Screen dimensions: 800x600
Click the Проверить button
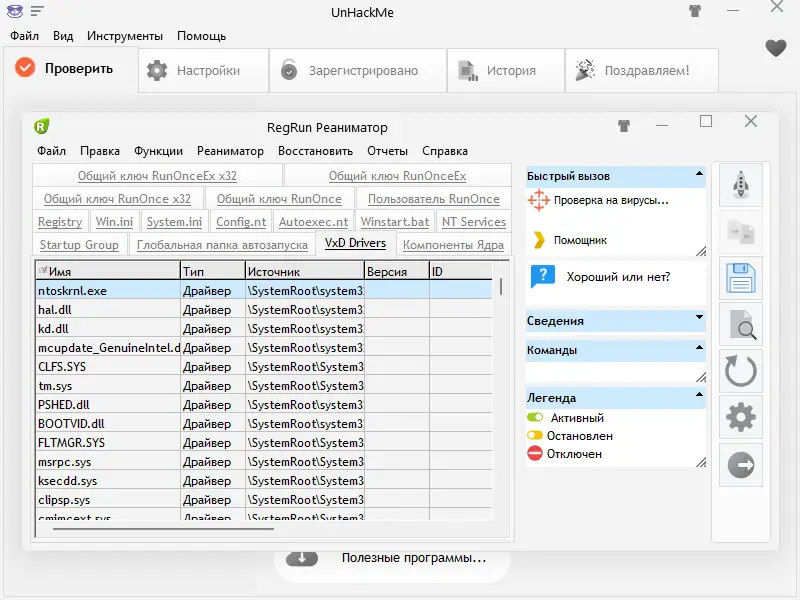[x=67, y=69]
